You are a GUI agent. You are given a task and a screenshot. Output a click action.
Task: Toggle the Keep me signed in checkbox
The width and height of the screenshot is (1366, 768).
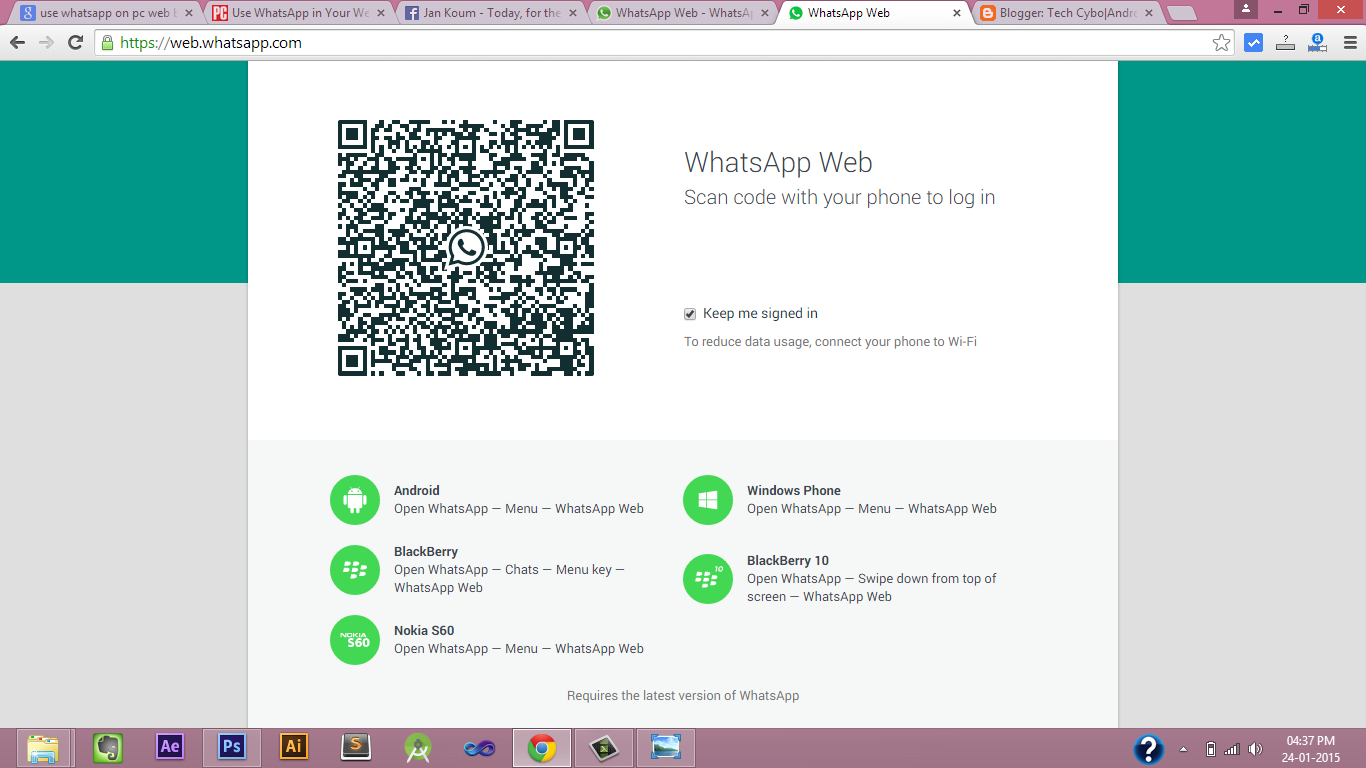[x=689, y=313]
